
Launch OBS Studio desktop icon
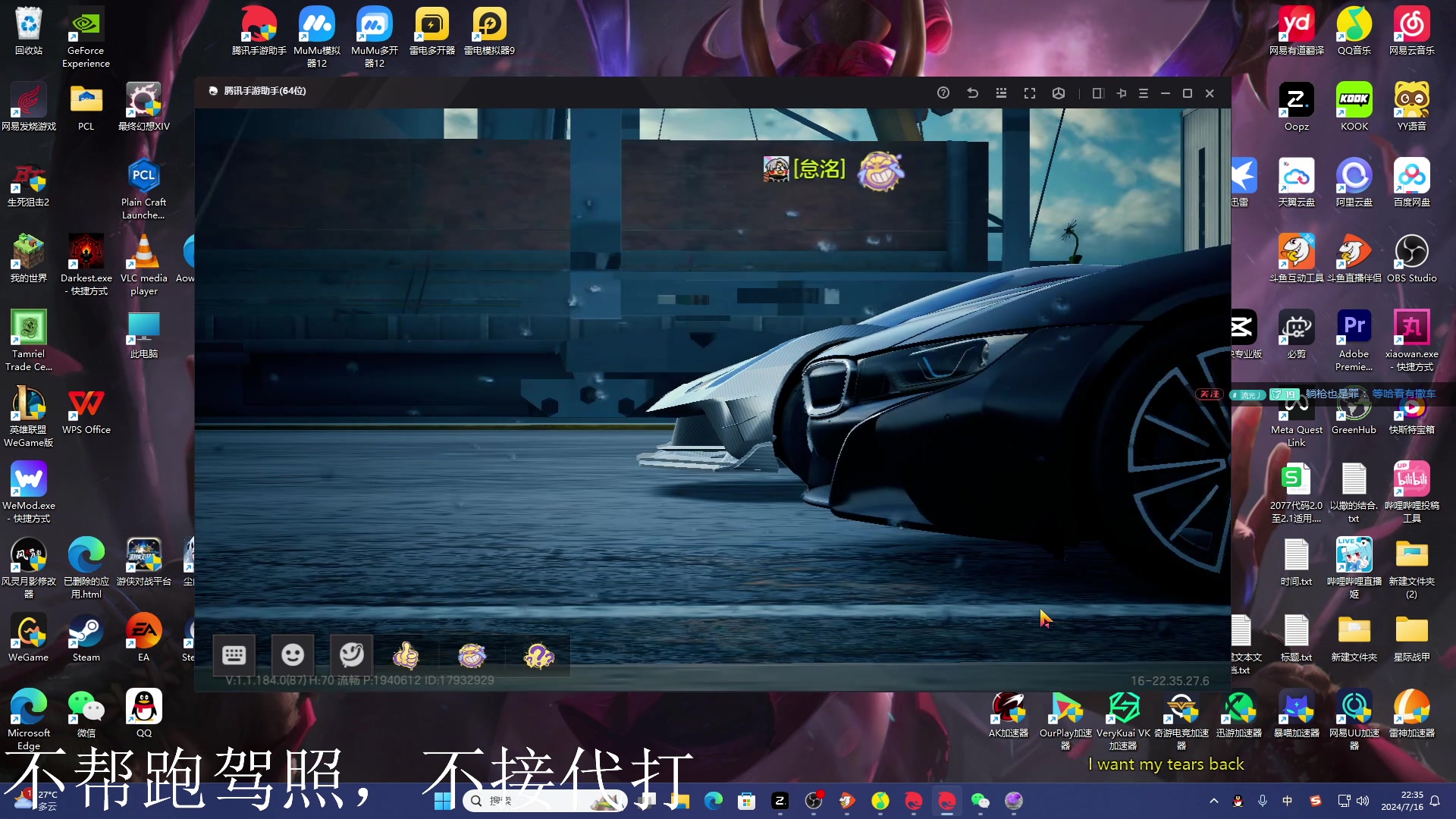1412,259
